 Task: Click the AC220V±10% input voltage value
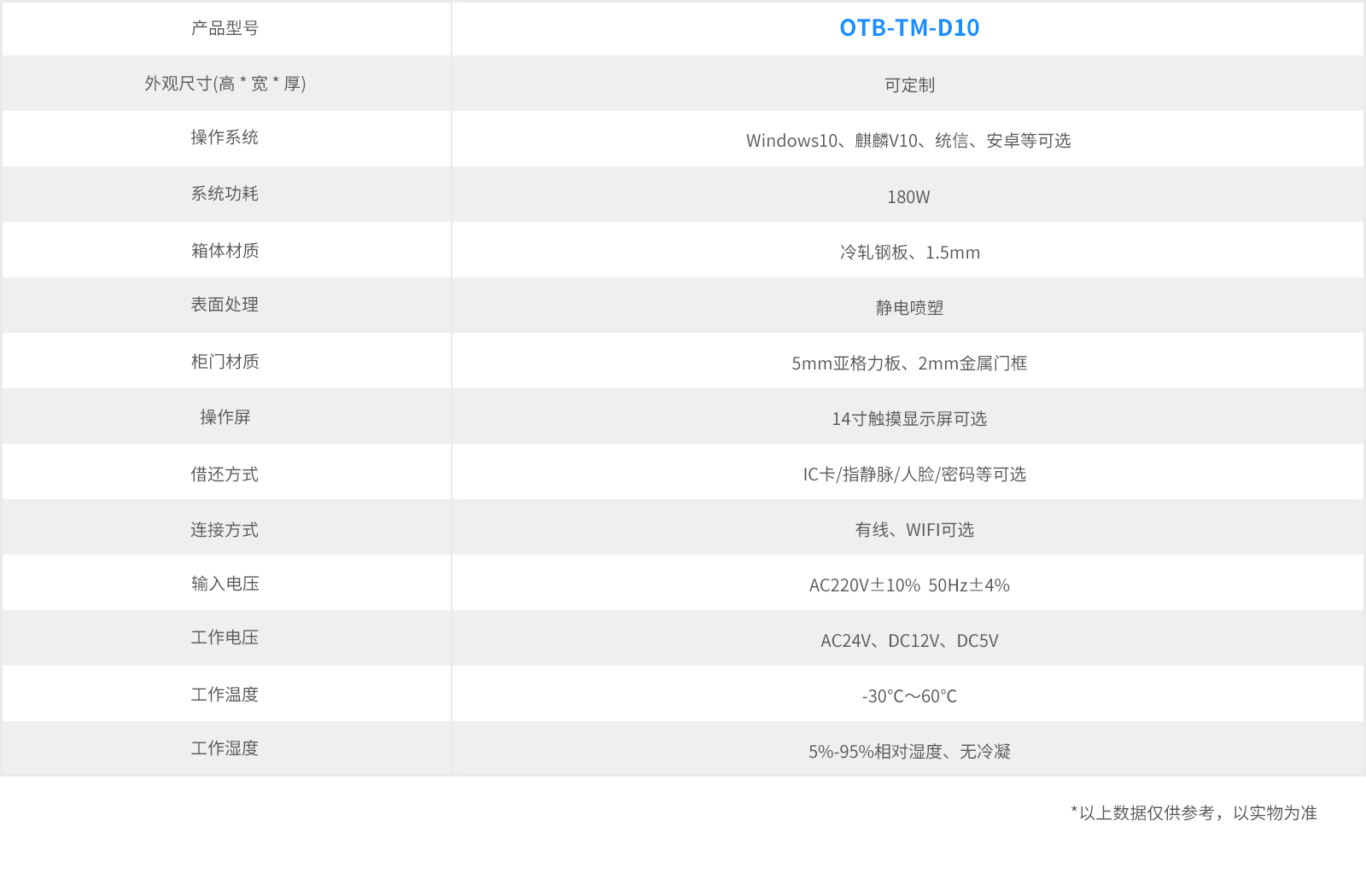909,585
